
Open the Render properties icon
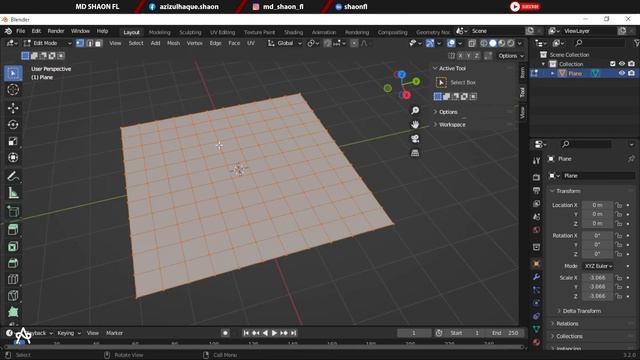[536, 177]
